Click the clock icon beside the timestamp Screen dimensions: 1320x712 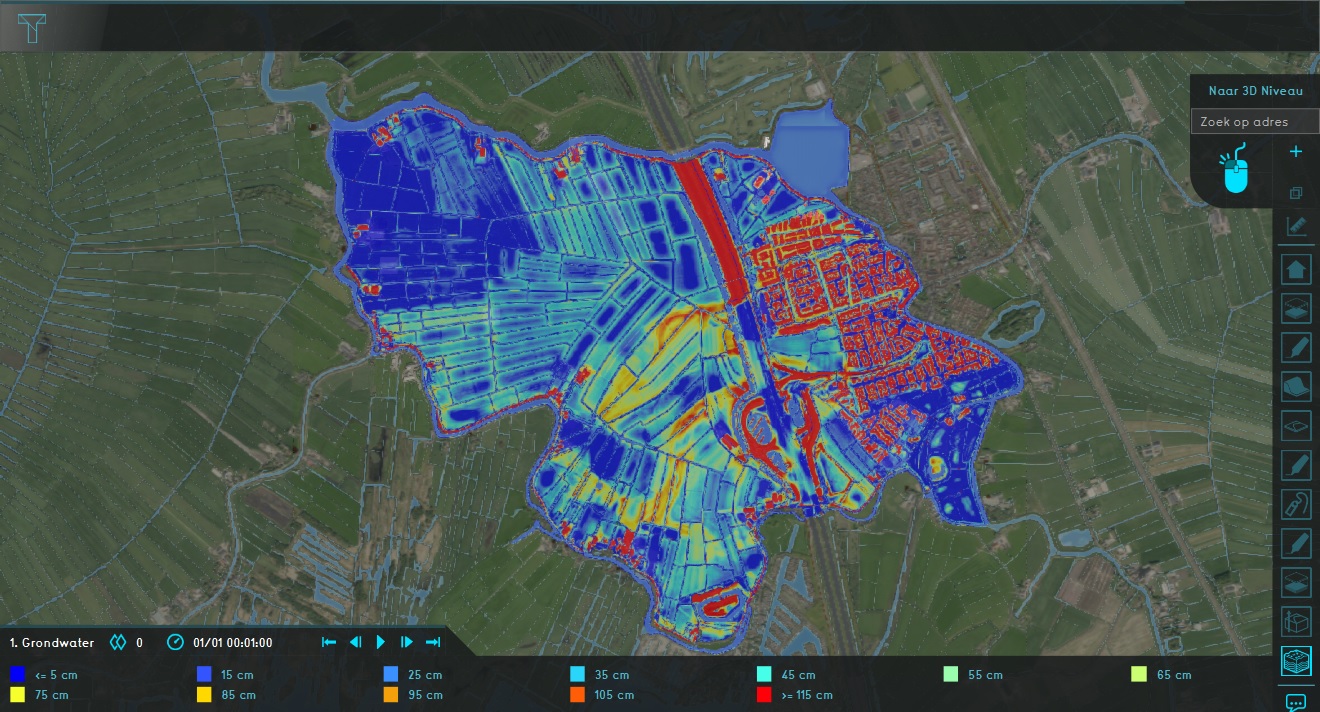coord(175,642)
